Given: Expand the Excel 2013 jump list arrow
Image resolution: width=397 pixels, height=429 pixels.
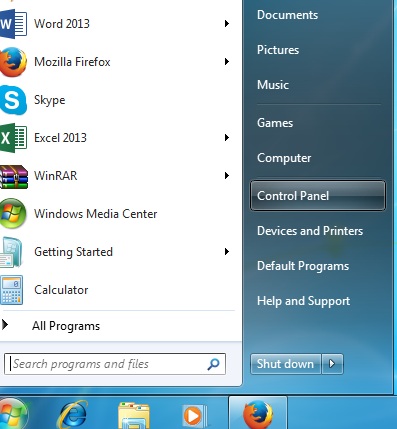Looking at the screenshot, I should point(227,138).
